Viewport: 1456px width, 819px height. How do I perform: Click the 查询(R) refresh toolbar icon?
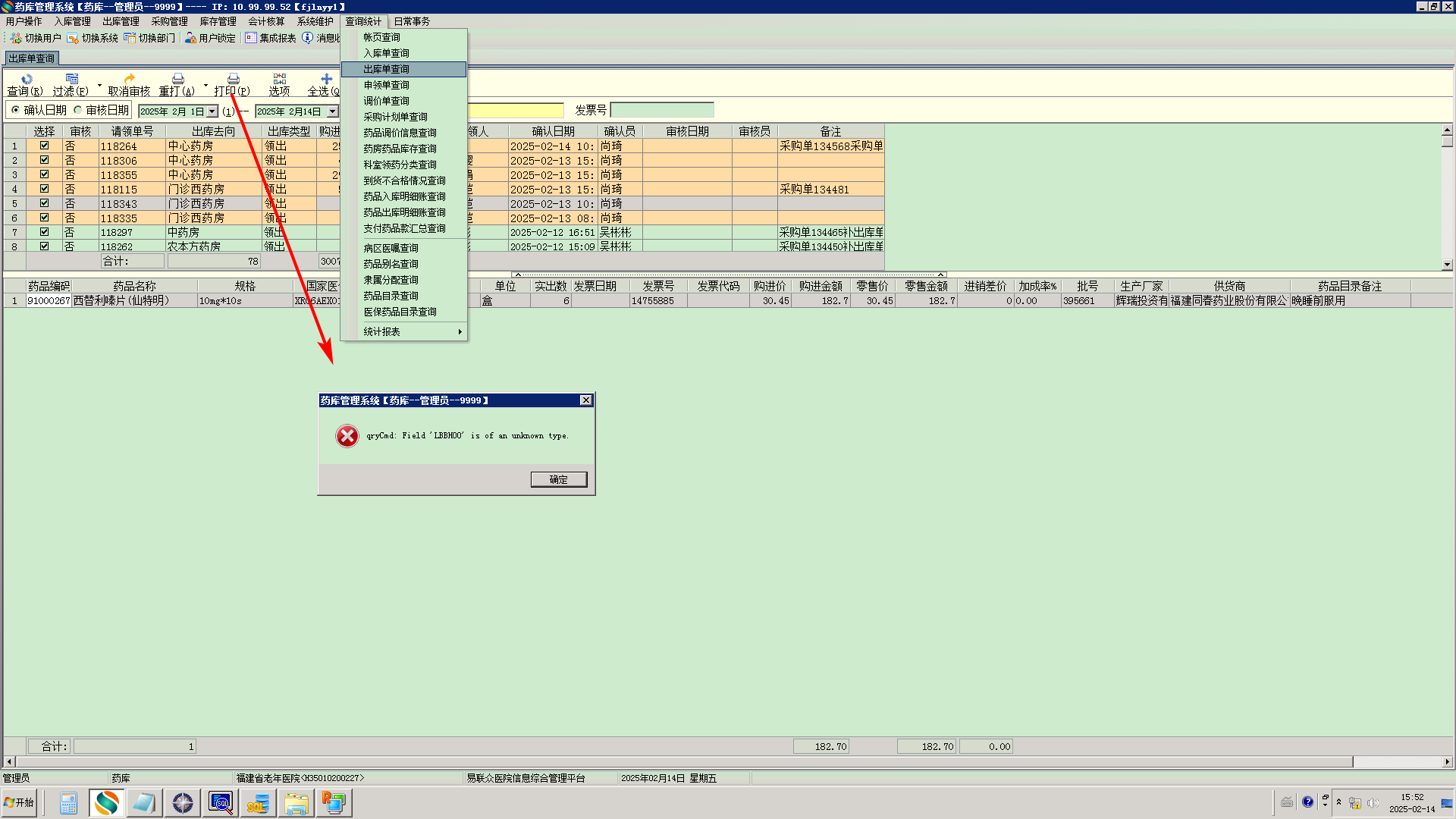[27, 79]
